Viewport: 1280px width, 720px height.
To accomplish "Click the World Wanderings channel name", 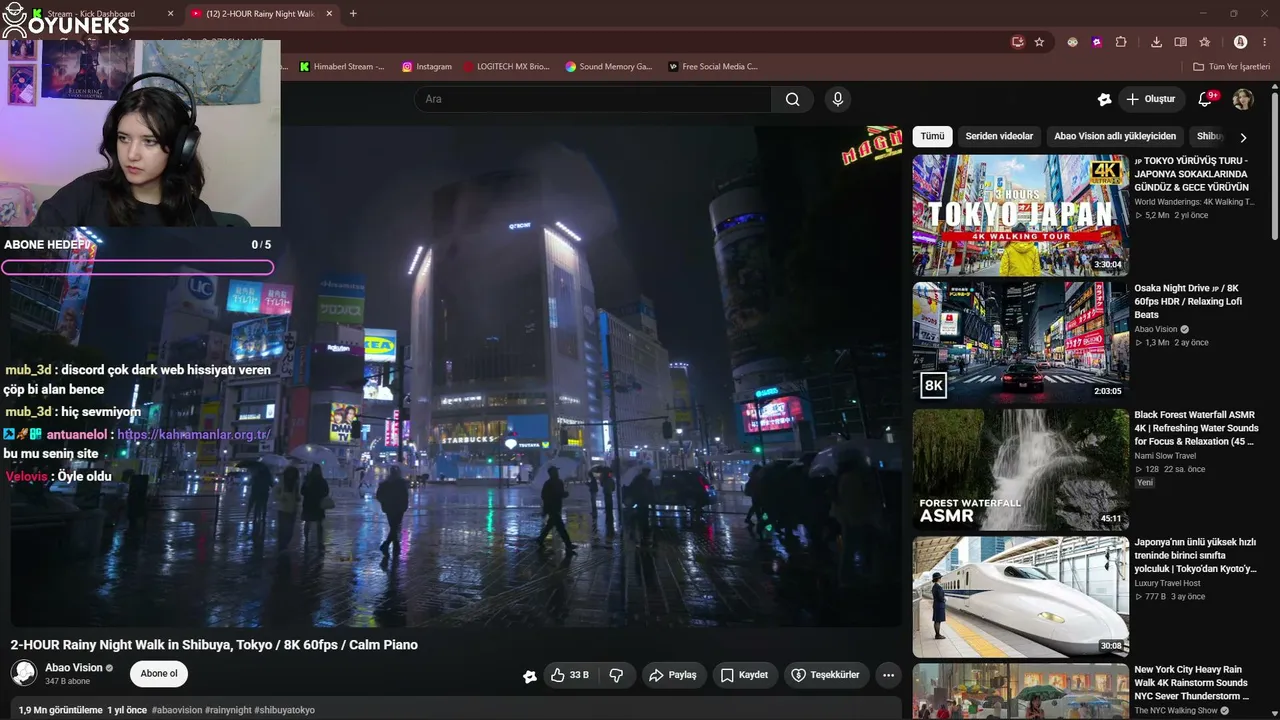I will coord(1194,202).
